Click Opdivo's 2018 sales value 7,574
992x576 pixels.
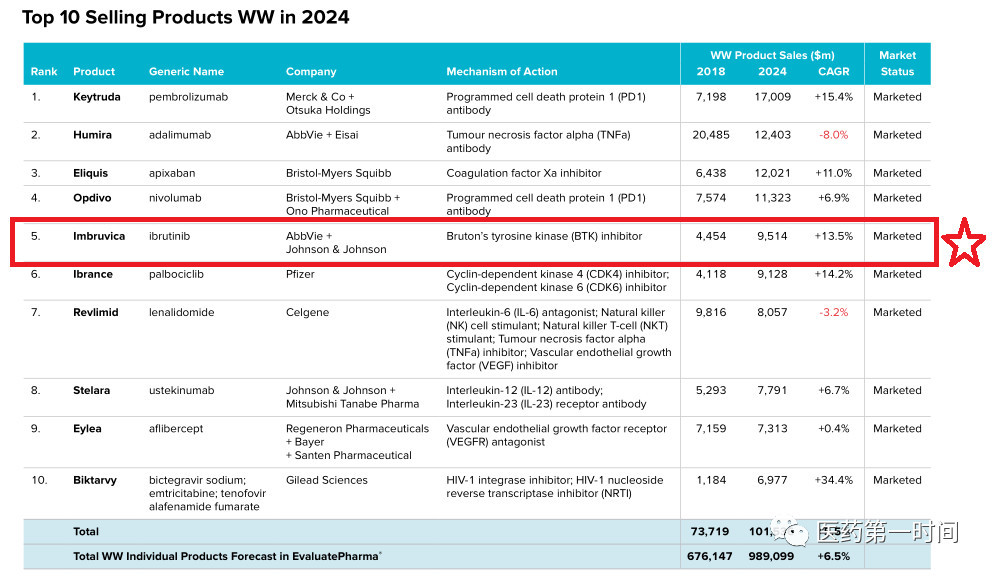[x=710, y=198]
